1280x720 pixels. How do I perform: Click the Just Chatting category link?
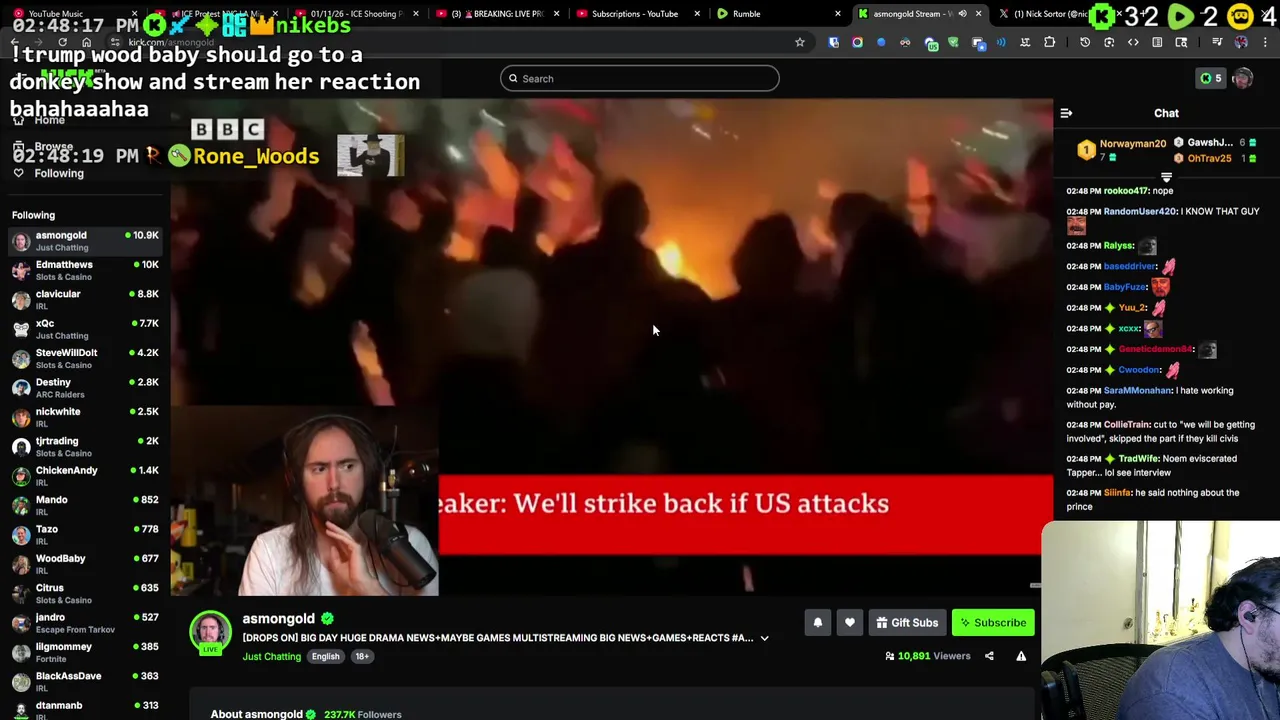[271, 656]
